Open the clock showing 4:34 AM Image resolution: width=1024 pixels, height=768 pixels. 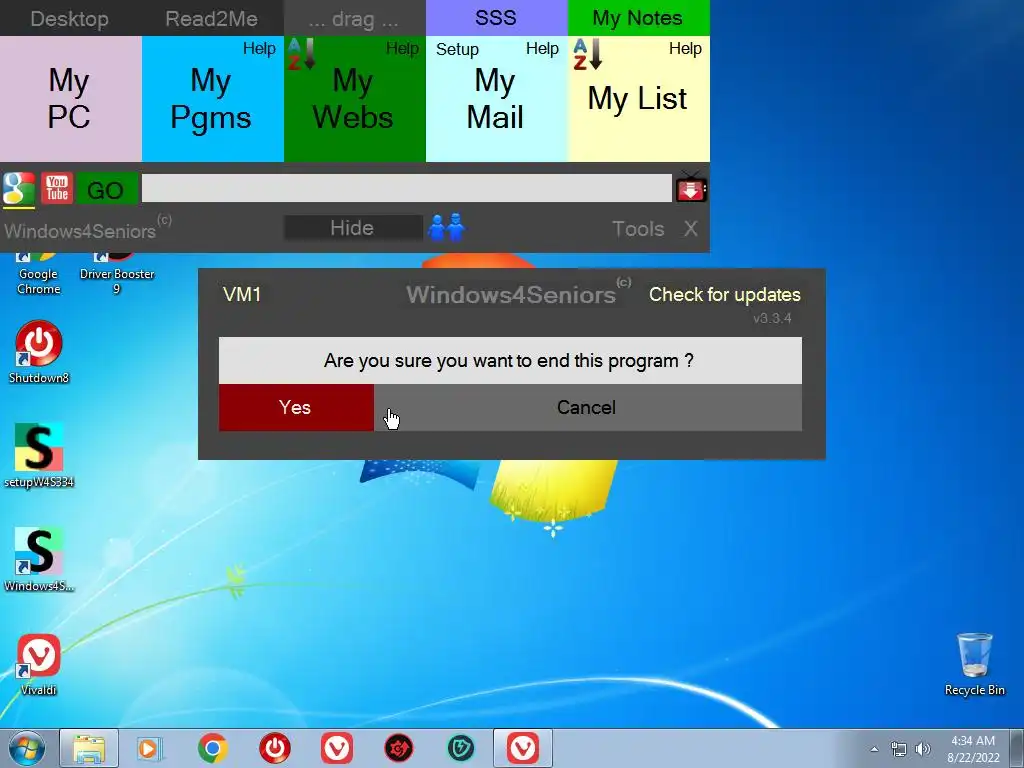(x=973, y=749)
